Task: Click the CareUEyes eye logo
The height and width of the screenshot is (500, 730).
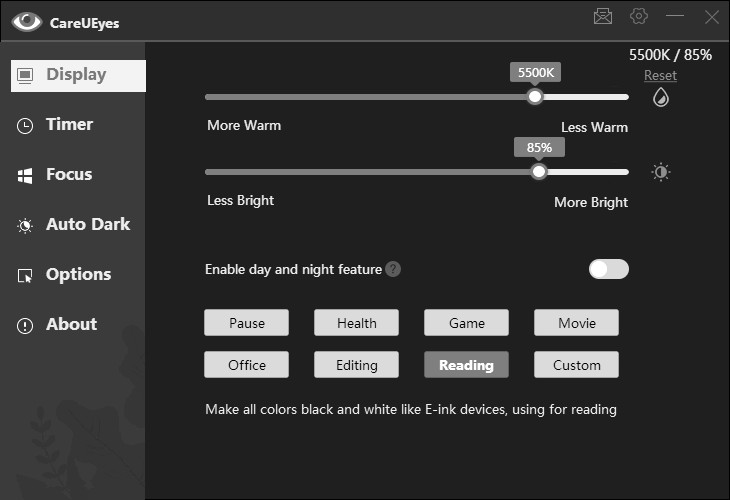Action: (x=27, y=22)
